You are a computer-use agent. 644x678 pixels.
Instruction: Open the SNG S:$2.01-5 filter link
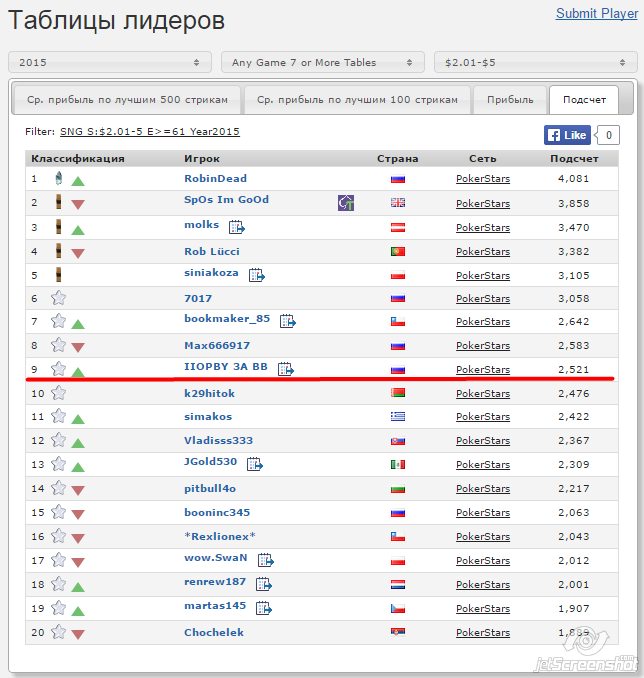(150, 131)
